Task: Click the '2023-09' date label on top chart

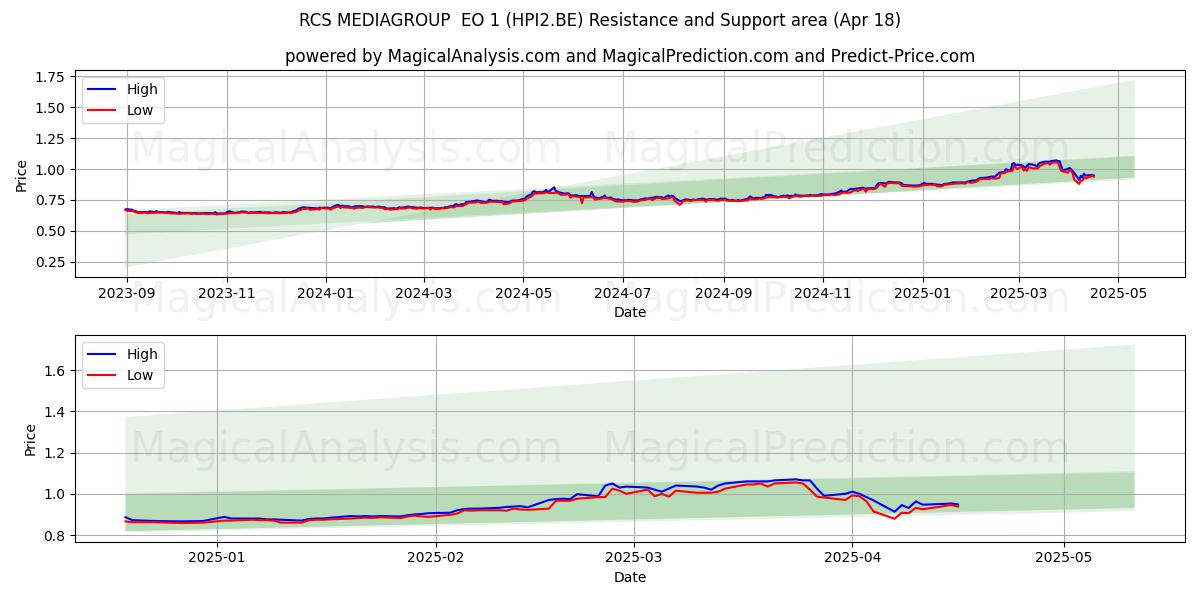Action: point(126,294)
